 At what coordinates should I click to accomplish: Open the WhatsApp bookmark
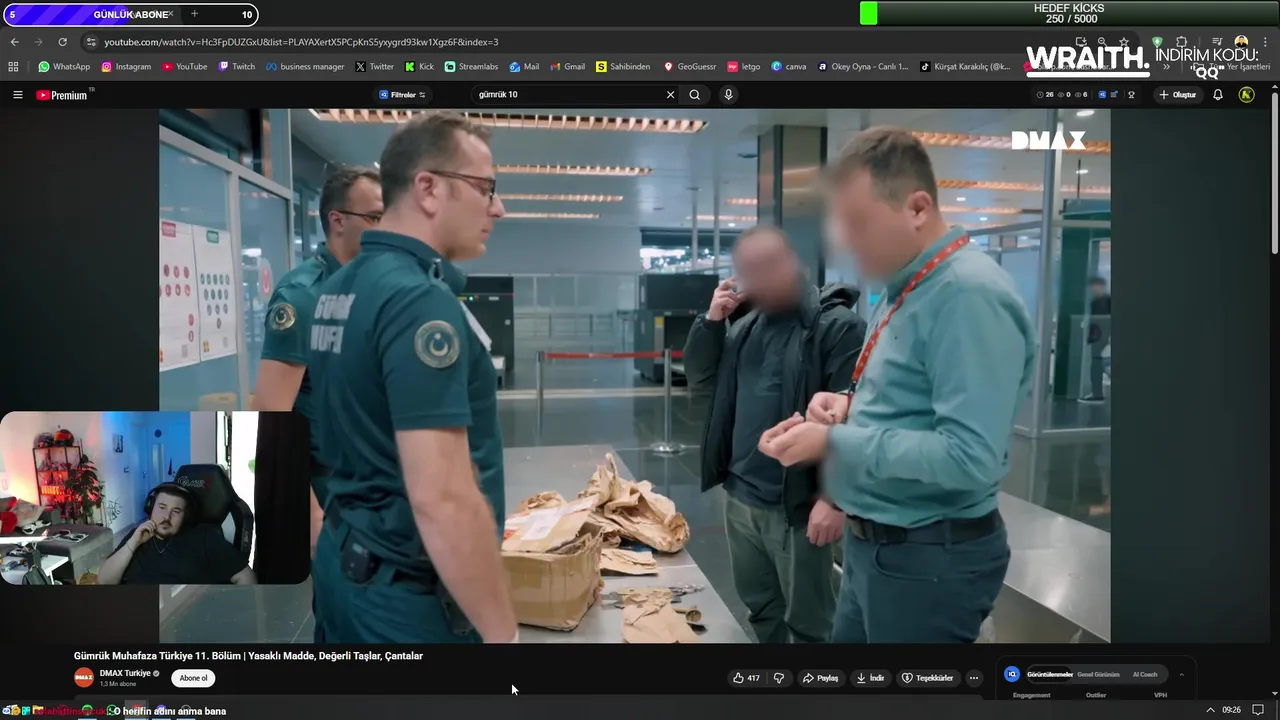click(x=64, y=67)
